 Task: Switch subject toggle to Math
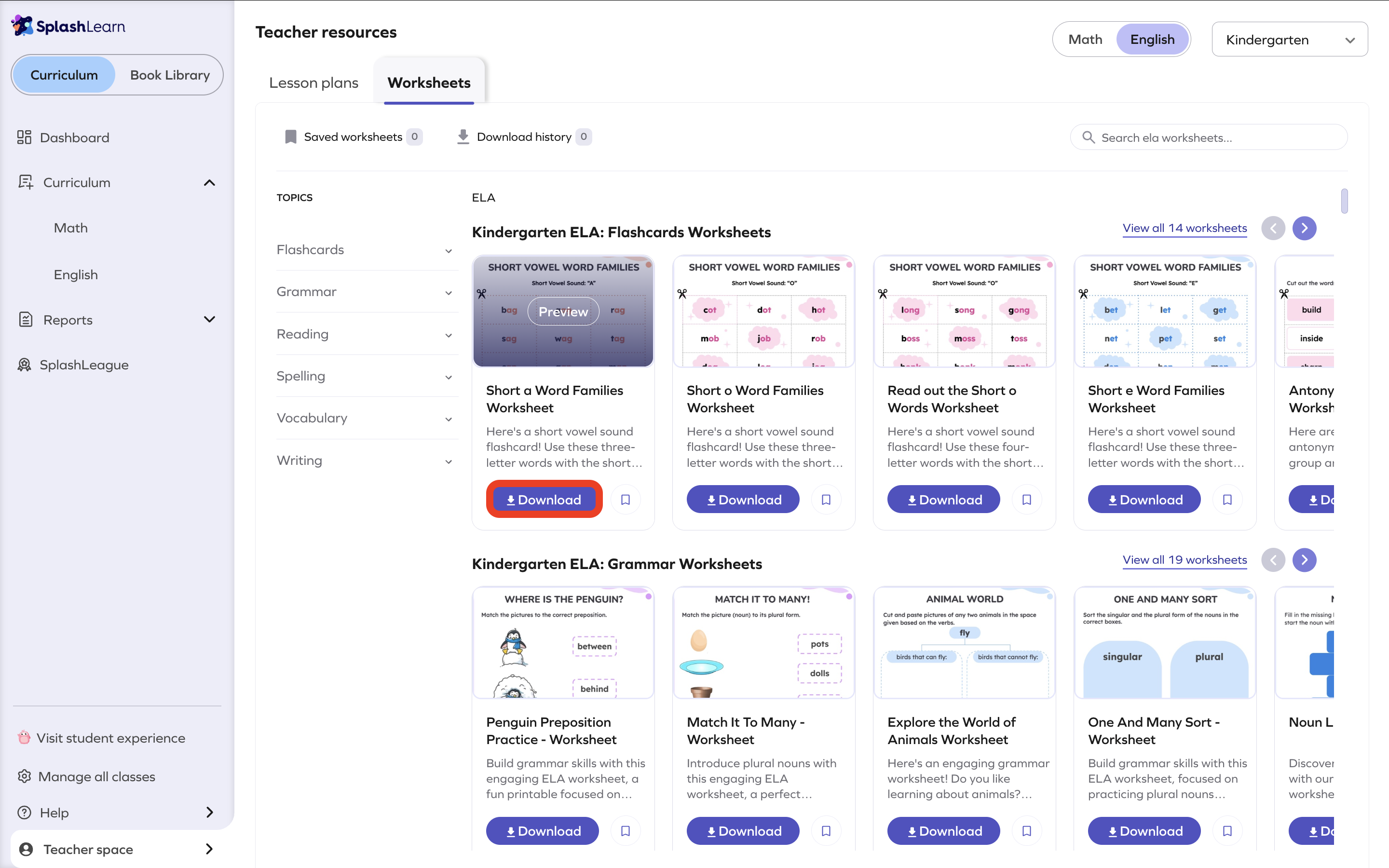pyautogui.click(x=1085, y=39)
